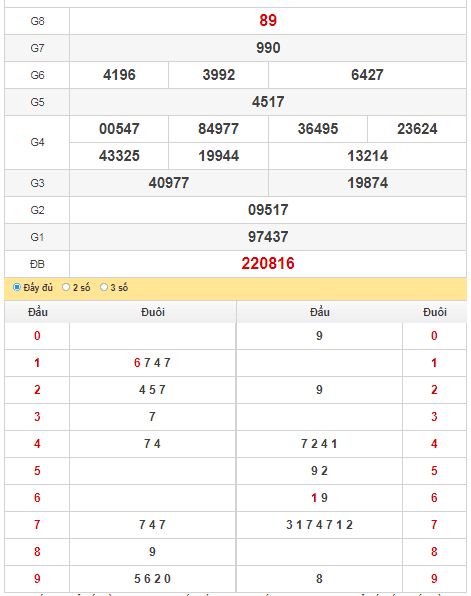Click Đuôi values '7 4 7' for Đầu 7

point(152,525)
